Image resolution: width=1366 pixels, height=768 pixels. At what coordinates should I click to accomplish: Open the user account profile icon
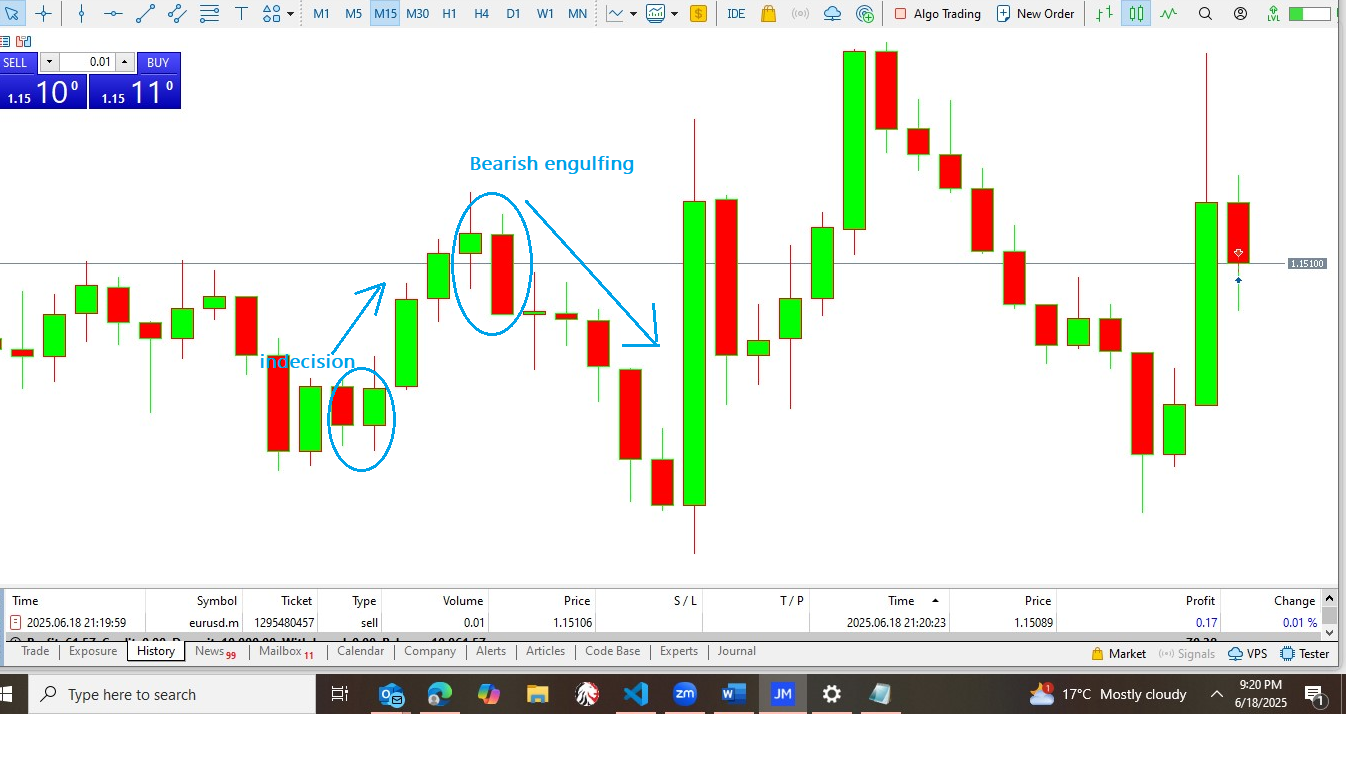point(1240,14)
